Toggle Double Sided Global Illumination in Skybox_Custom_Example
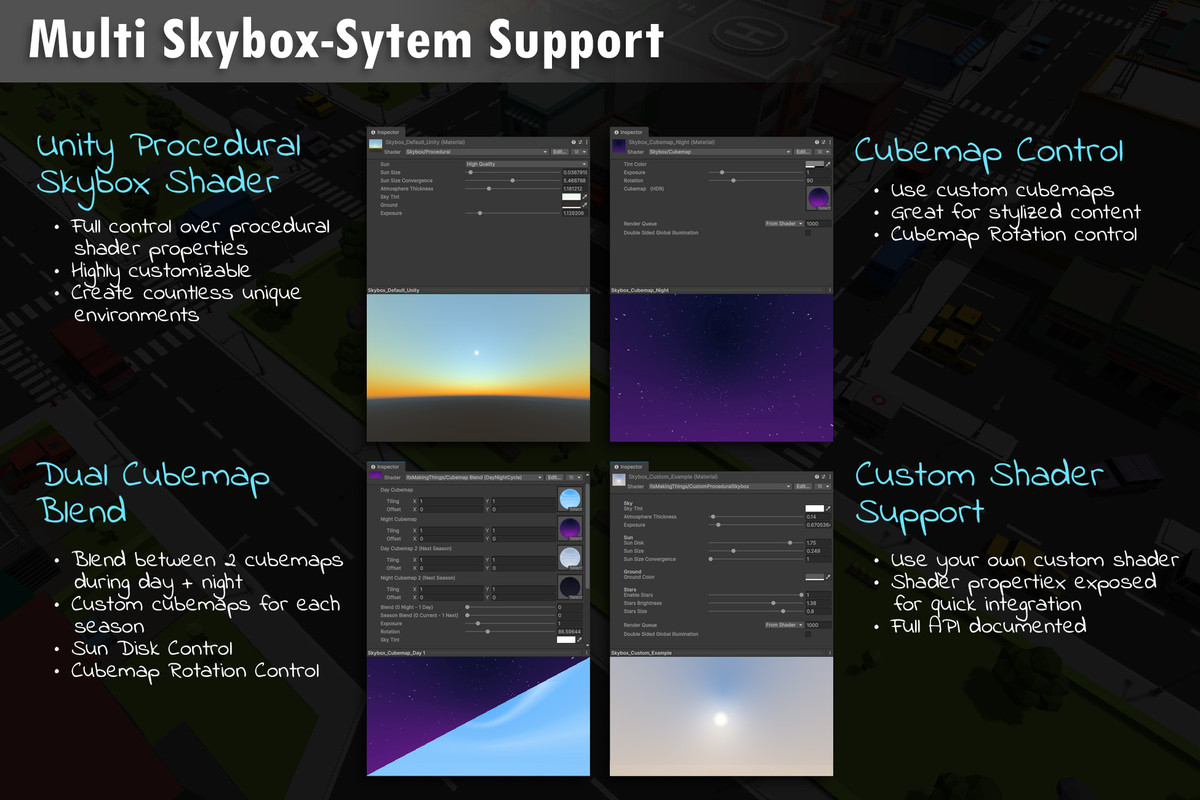Viewport: 1200px width, 800px height. pos(807,633)
